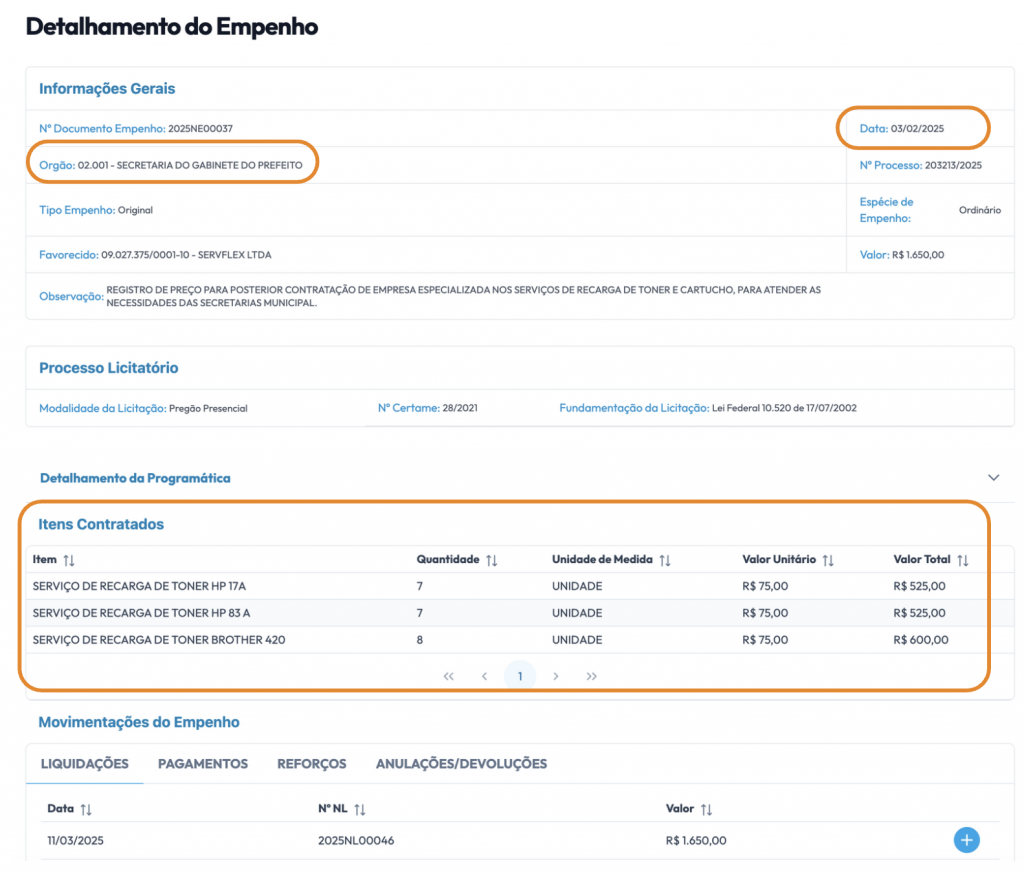1024x871 pixels.
Task: Go to previous page of items
Action: coord(485,676)
